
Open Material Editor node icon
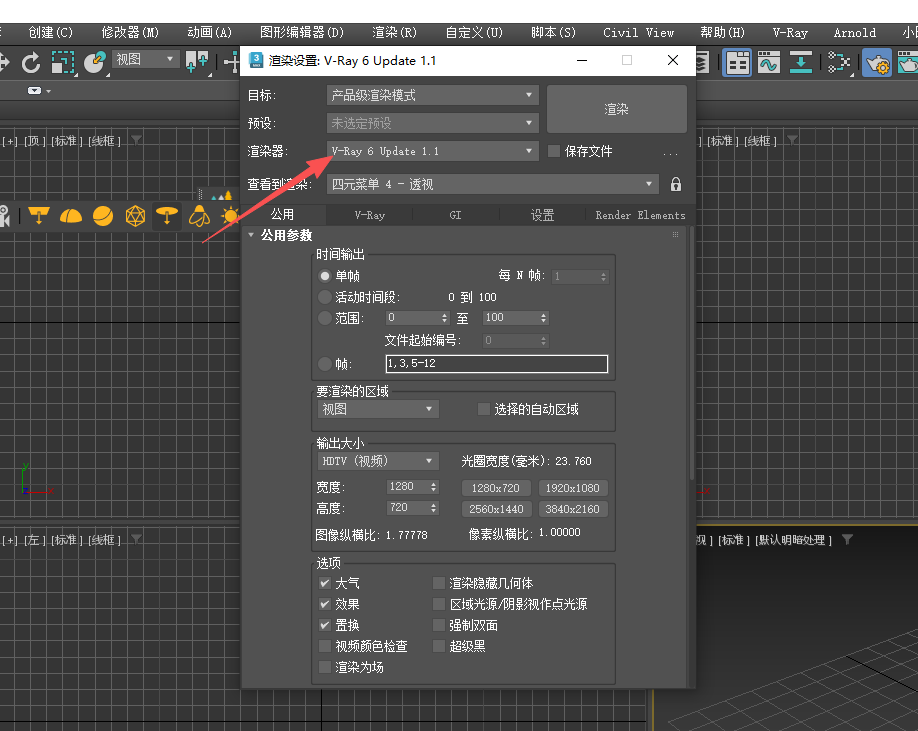coord(839,62)
